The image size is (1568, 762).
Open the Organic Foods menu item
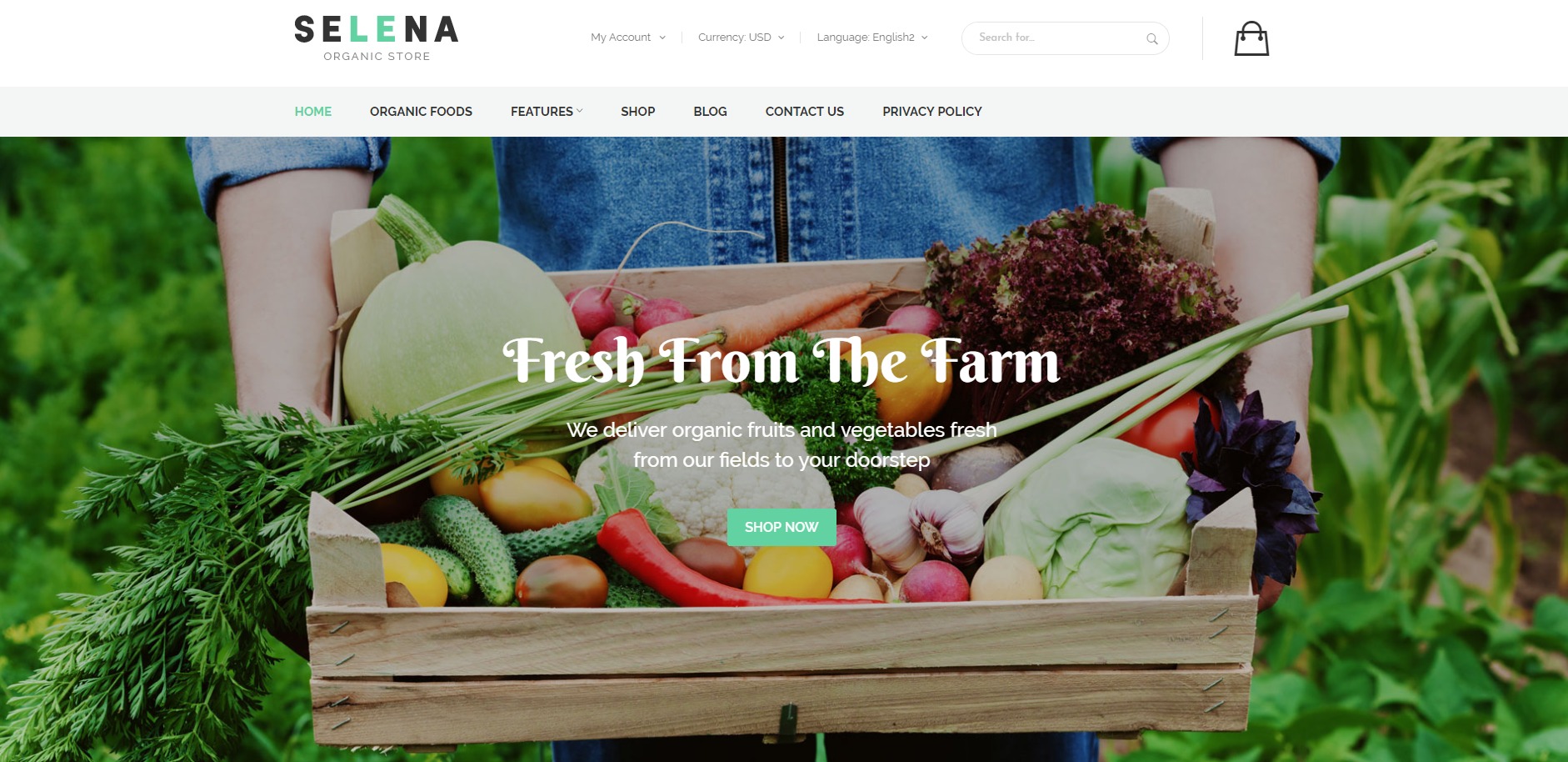(421, 112)
